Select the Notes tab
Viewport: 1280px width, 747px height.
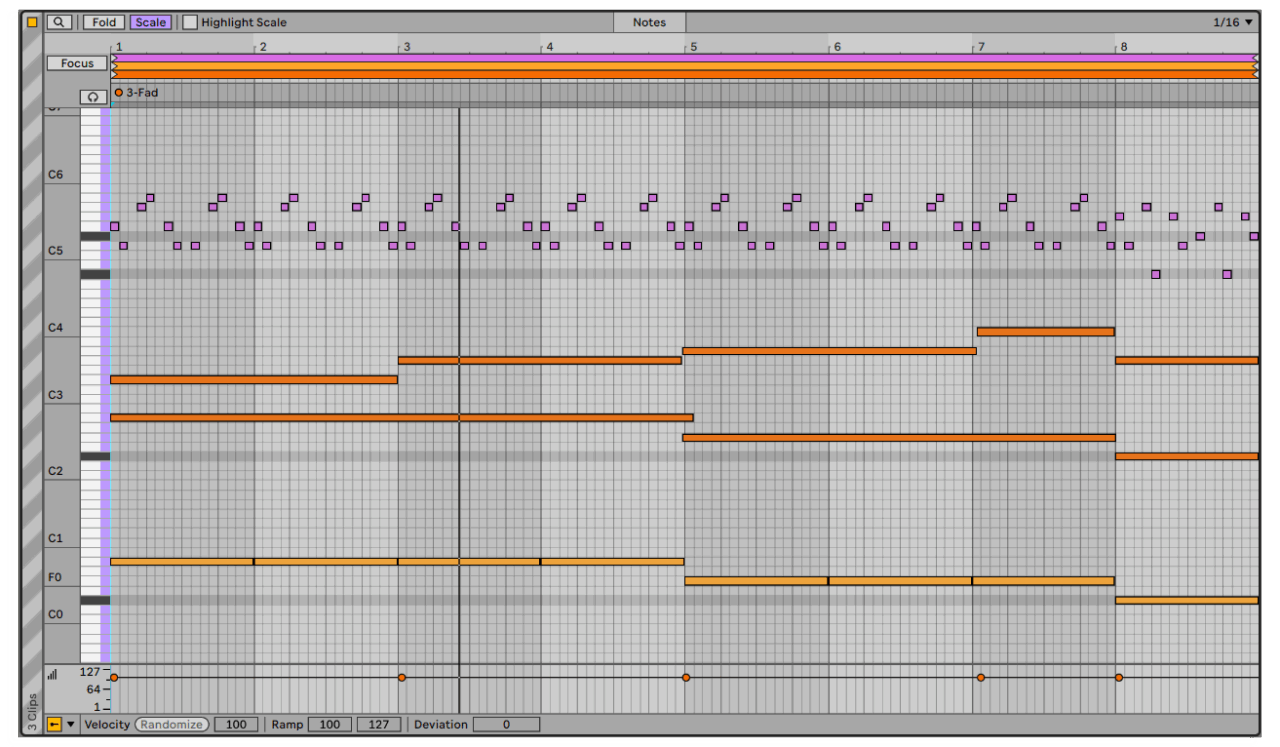[649, 22]
